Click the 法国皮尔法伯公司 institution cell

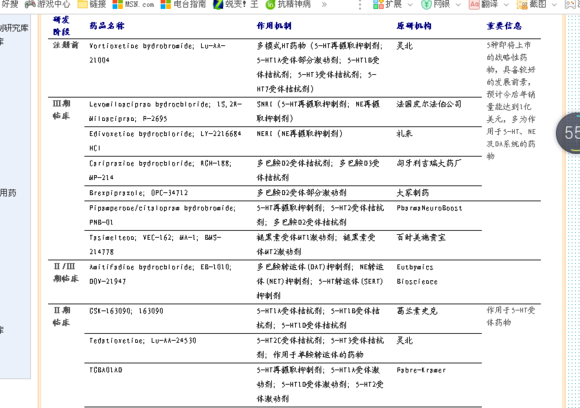pos(429,104)
